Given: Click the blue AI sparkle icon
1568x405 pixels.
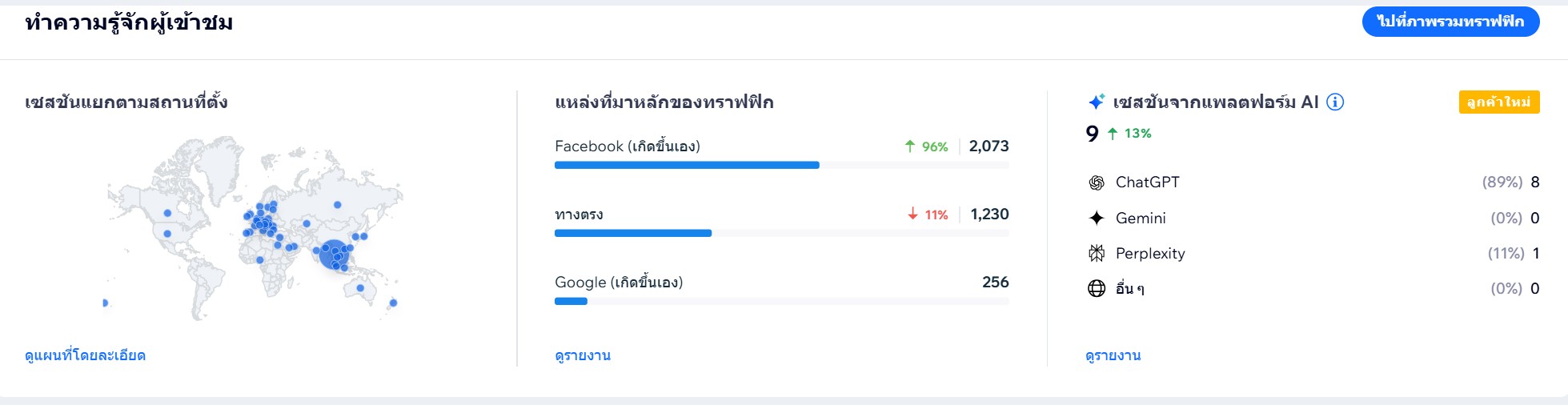Looking at the screenshot, I should [1097, 102].
